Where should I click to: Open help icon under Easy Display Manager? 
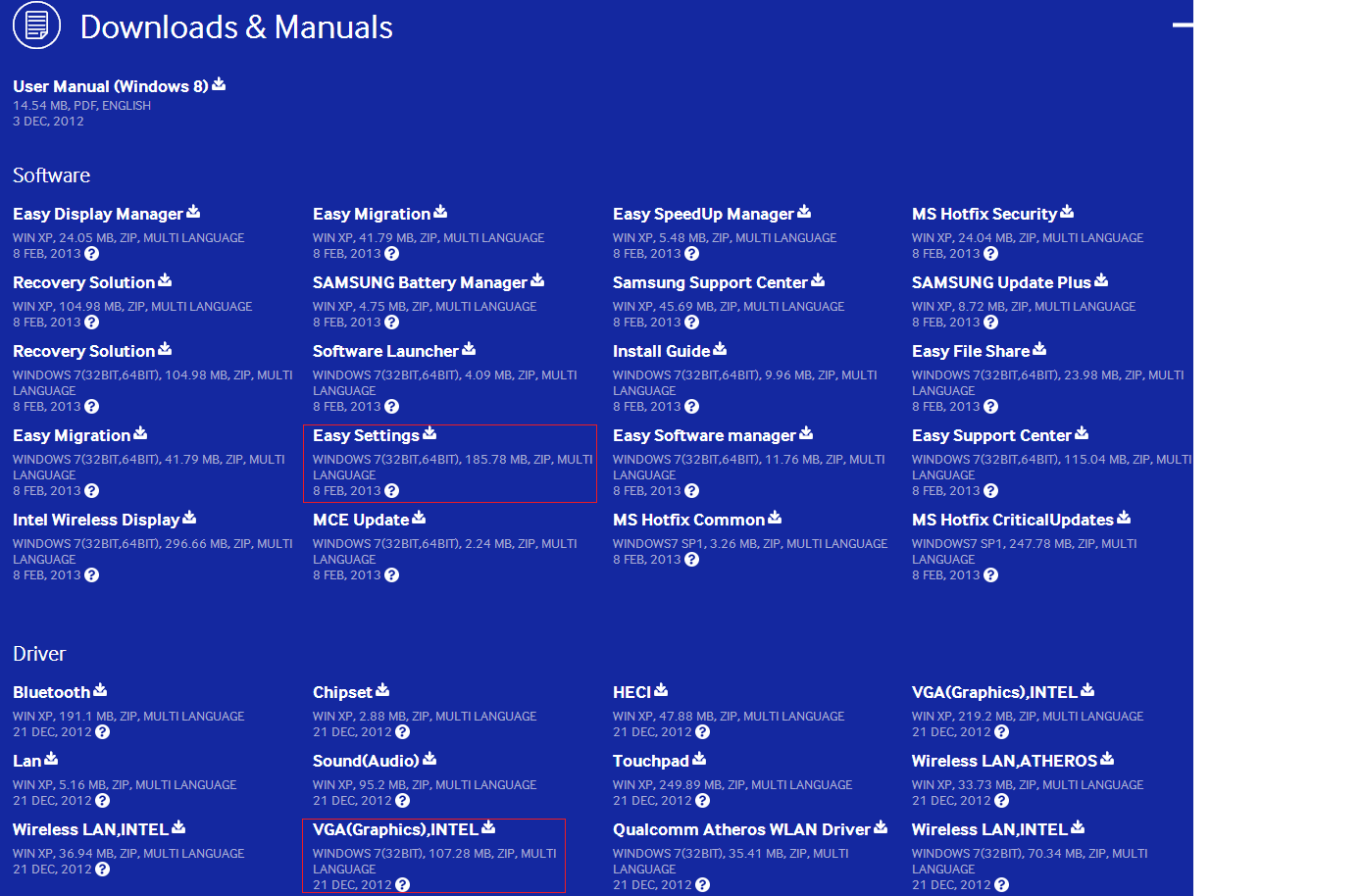(x=91, y=254)
